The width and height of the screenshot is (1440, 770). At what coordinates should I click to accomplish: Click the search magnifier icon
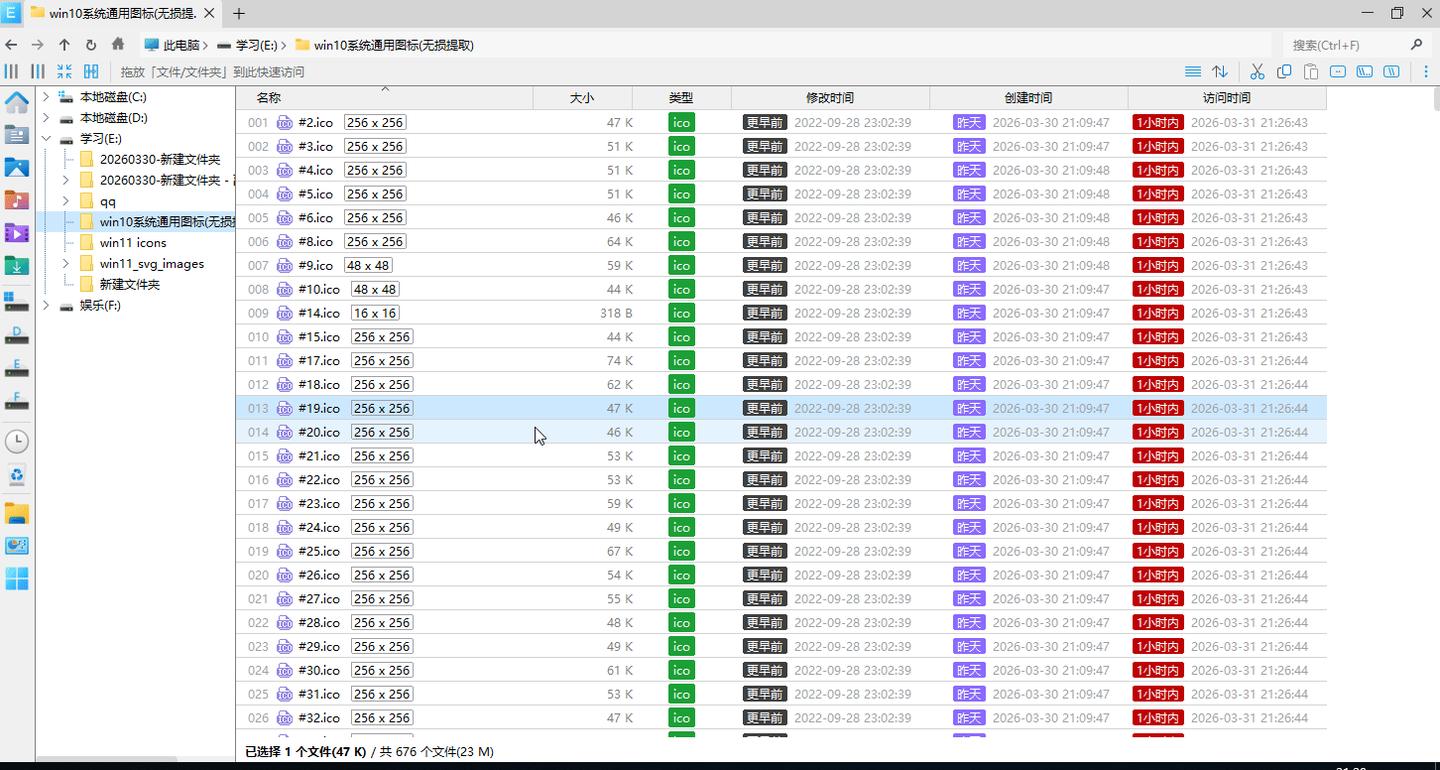pos(1416,45)
